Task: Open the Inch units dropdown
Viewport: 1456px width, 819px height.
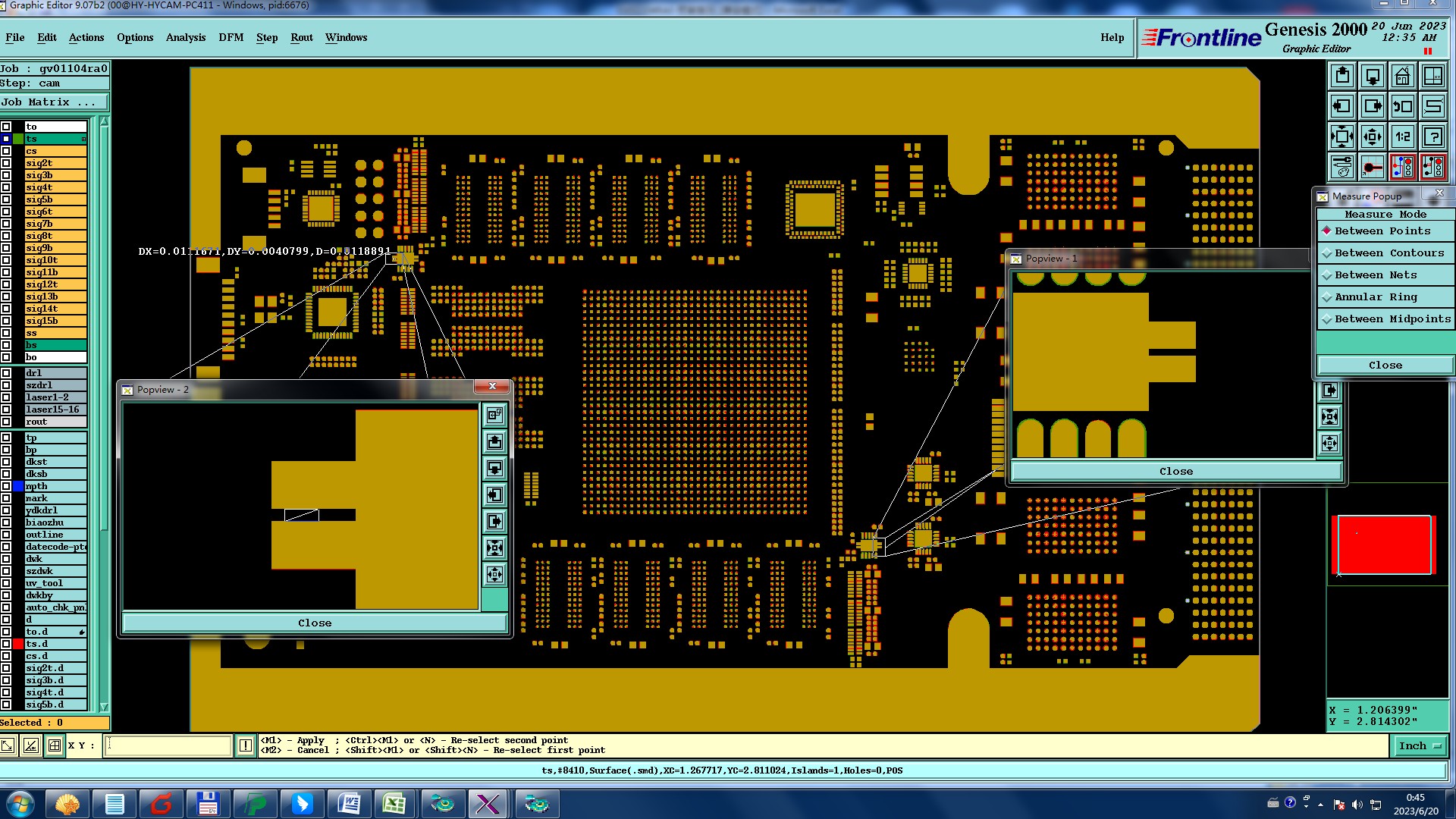Action: [x=1419, y=745]
